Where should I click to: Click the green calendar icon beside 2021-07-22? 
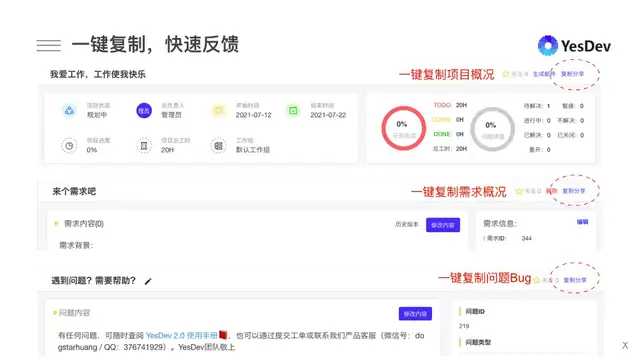pos(293,110)
